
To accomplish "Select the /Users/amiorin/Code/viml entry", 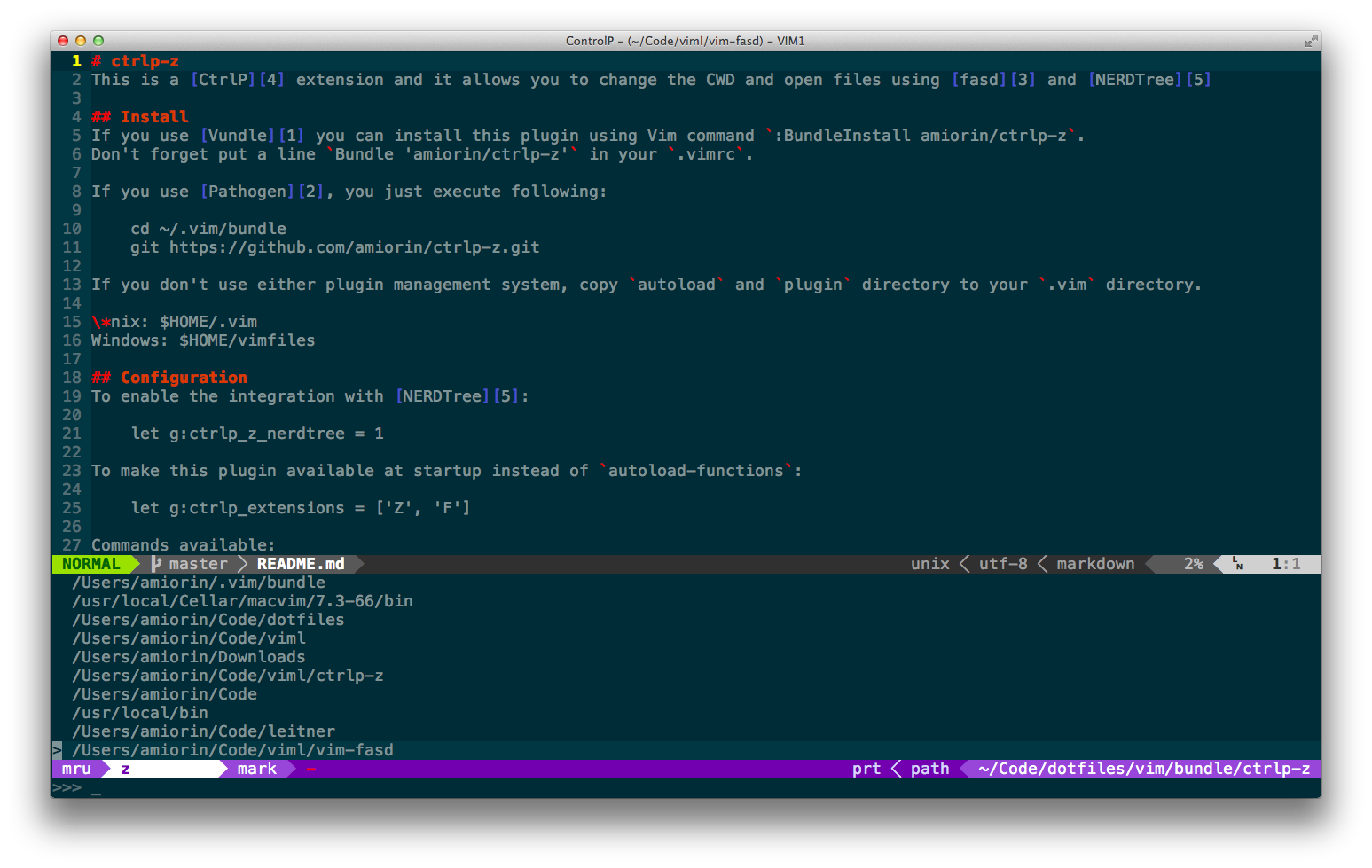I will [x=189, y=638].
